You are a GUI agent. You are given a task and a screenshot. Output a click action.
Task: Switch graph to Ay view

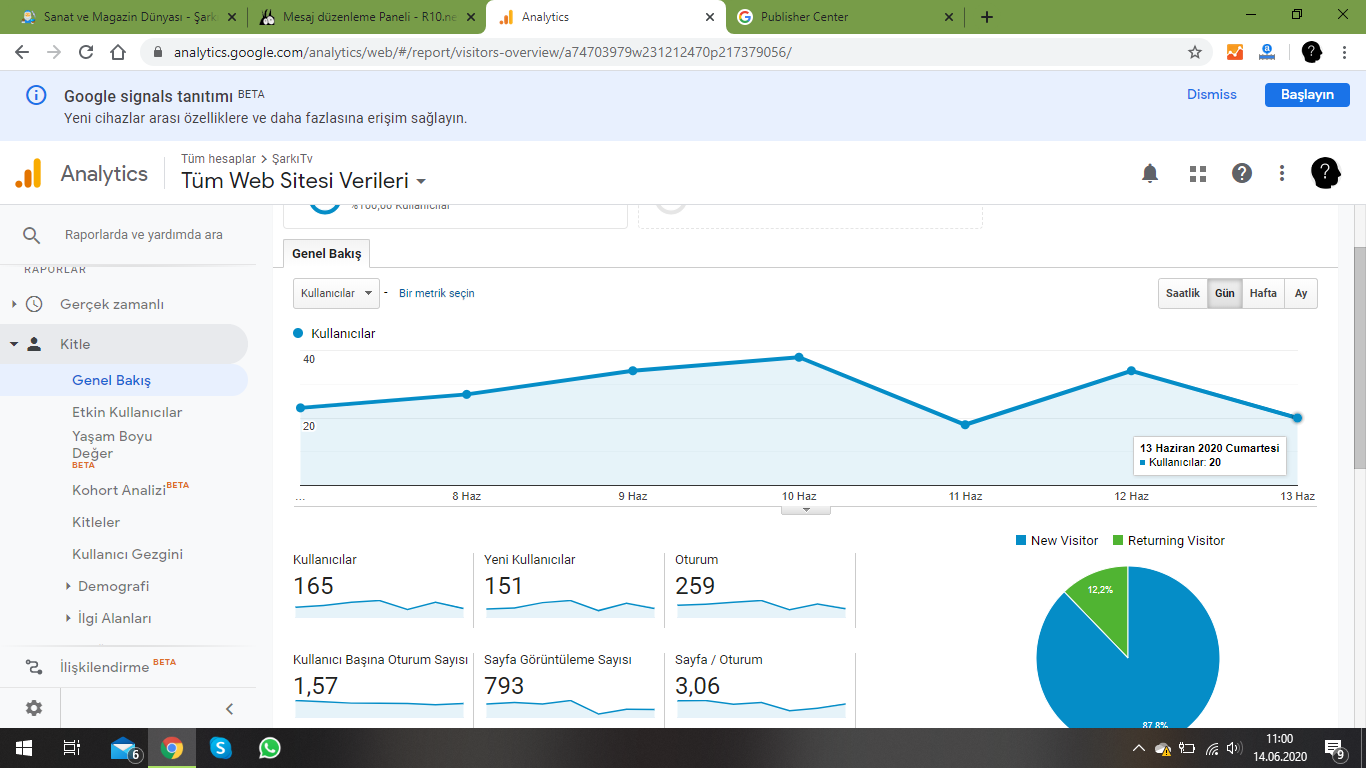(x=1301, y=293)
